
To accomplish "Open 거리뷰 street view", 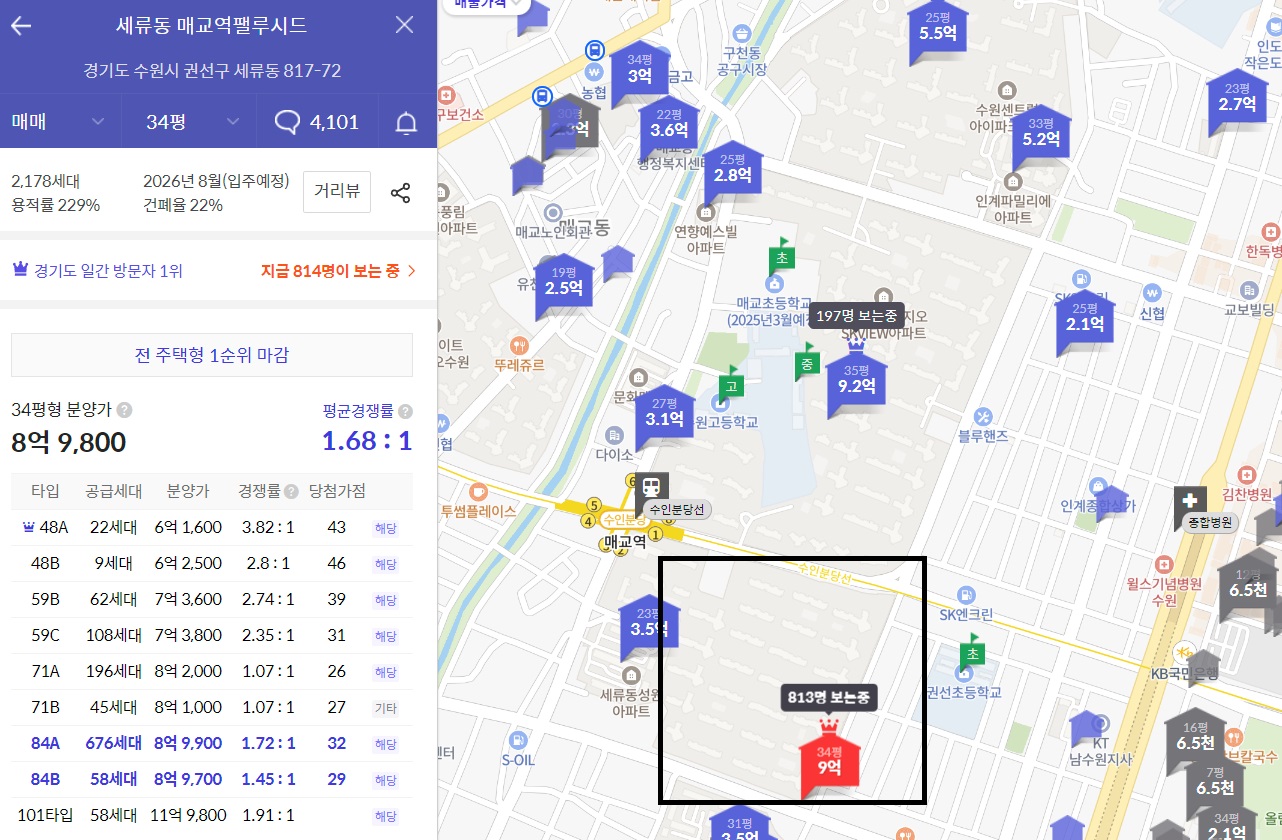I will click(x=337, y=192).
